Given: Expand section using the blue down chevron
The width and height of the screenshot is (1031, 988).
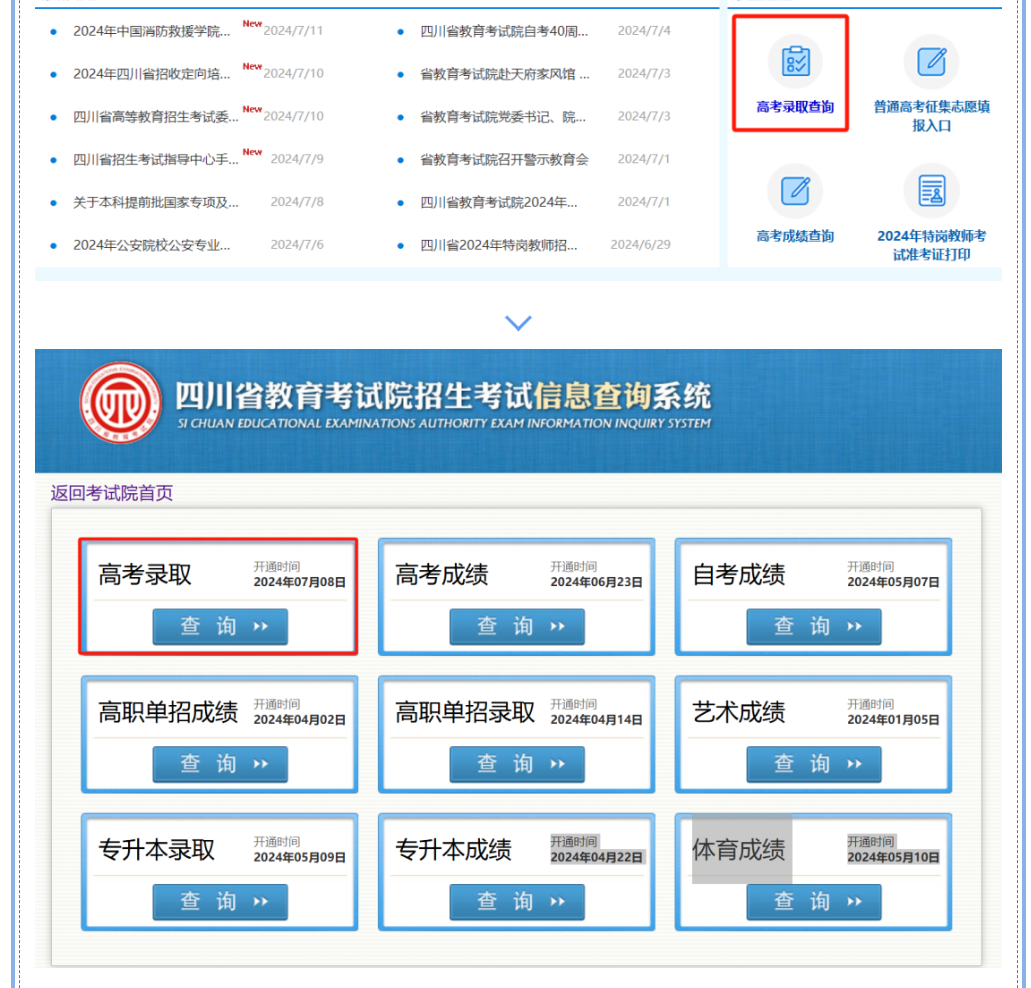Looking at the screenshot, I should click(518, 323).
